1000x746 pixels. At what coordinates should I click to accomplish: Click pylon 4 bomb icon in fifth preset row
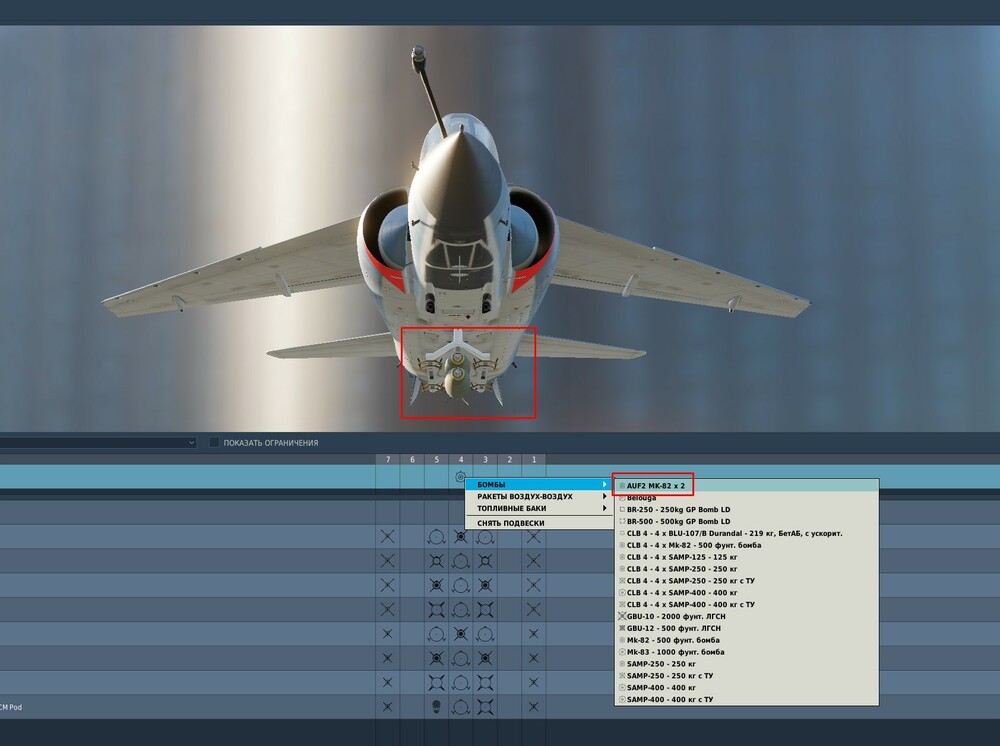click(460, 634)
